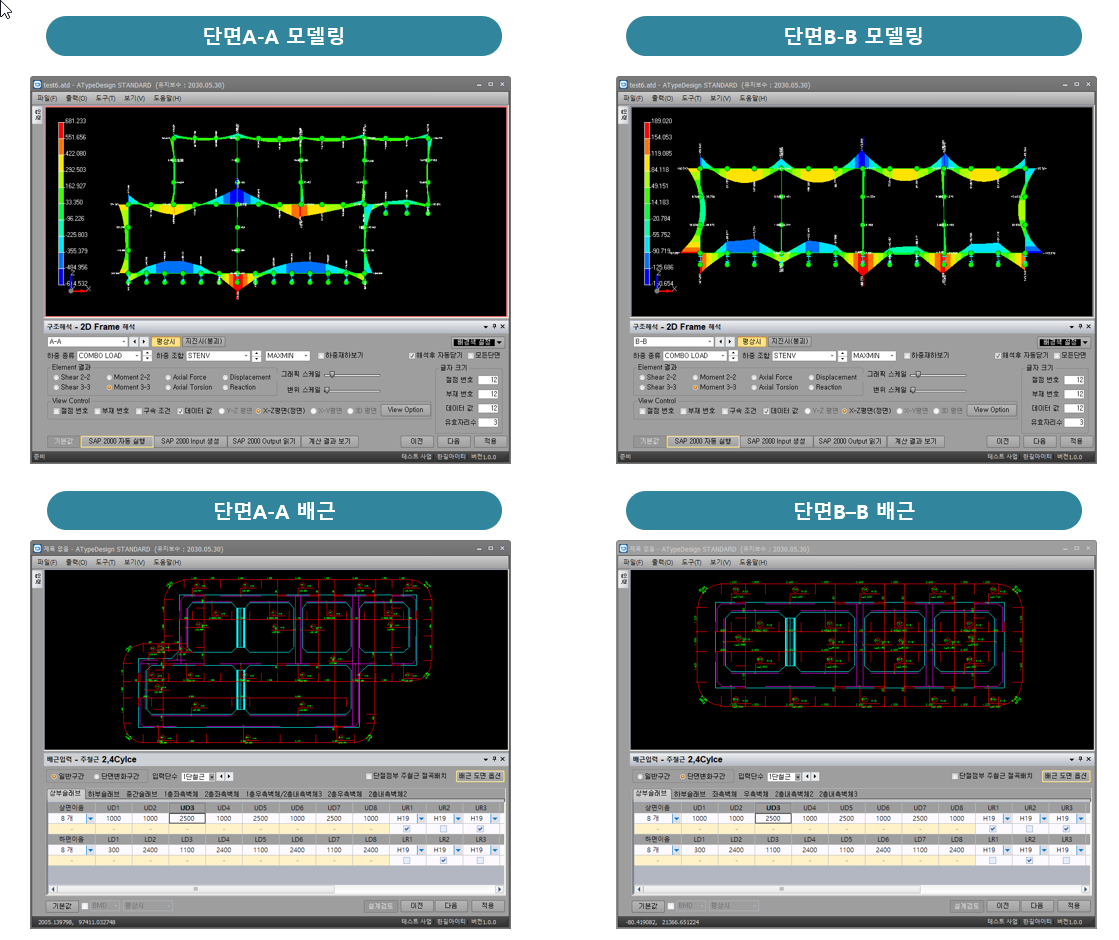Click table scroll-left arrow in A-A rebar window
The image size is (1119, 940).
click(x=53, y=889)
